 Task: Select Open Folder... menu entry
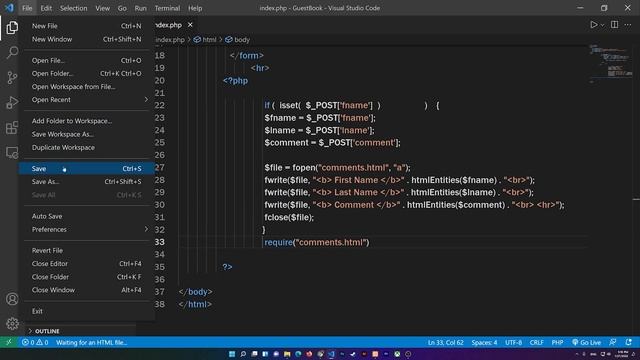[x=87, y=73]
